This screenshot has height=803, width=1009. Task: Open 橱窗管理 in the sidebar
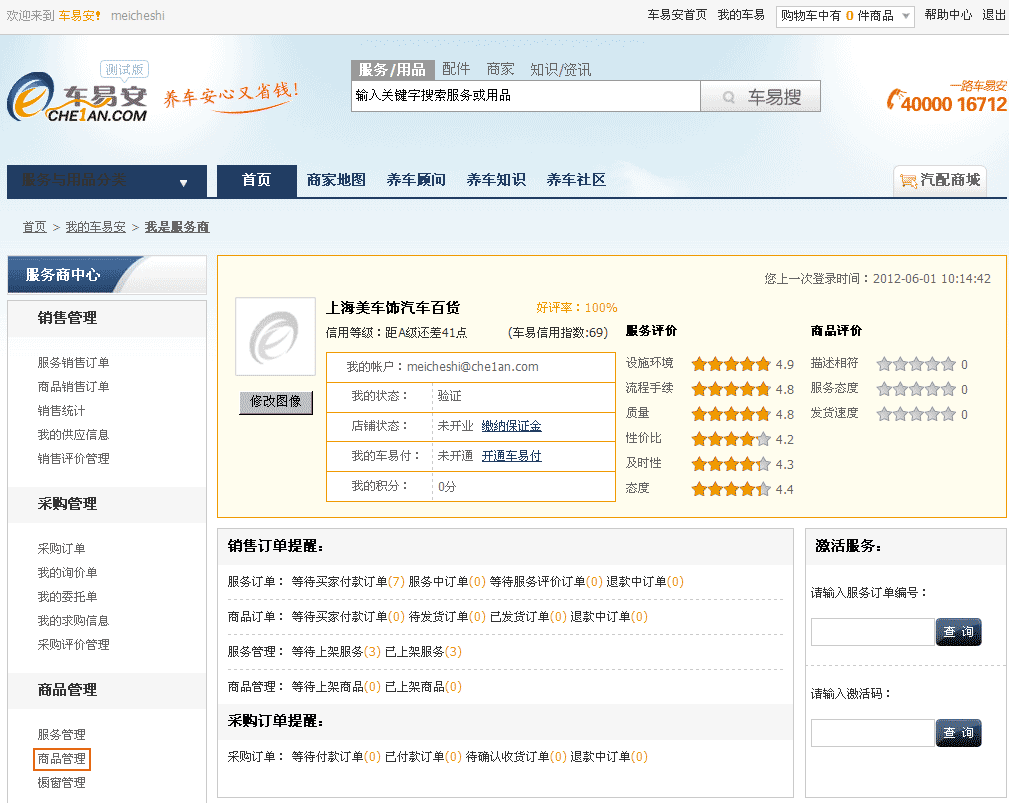61,783
